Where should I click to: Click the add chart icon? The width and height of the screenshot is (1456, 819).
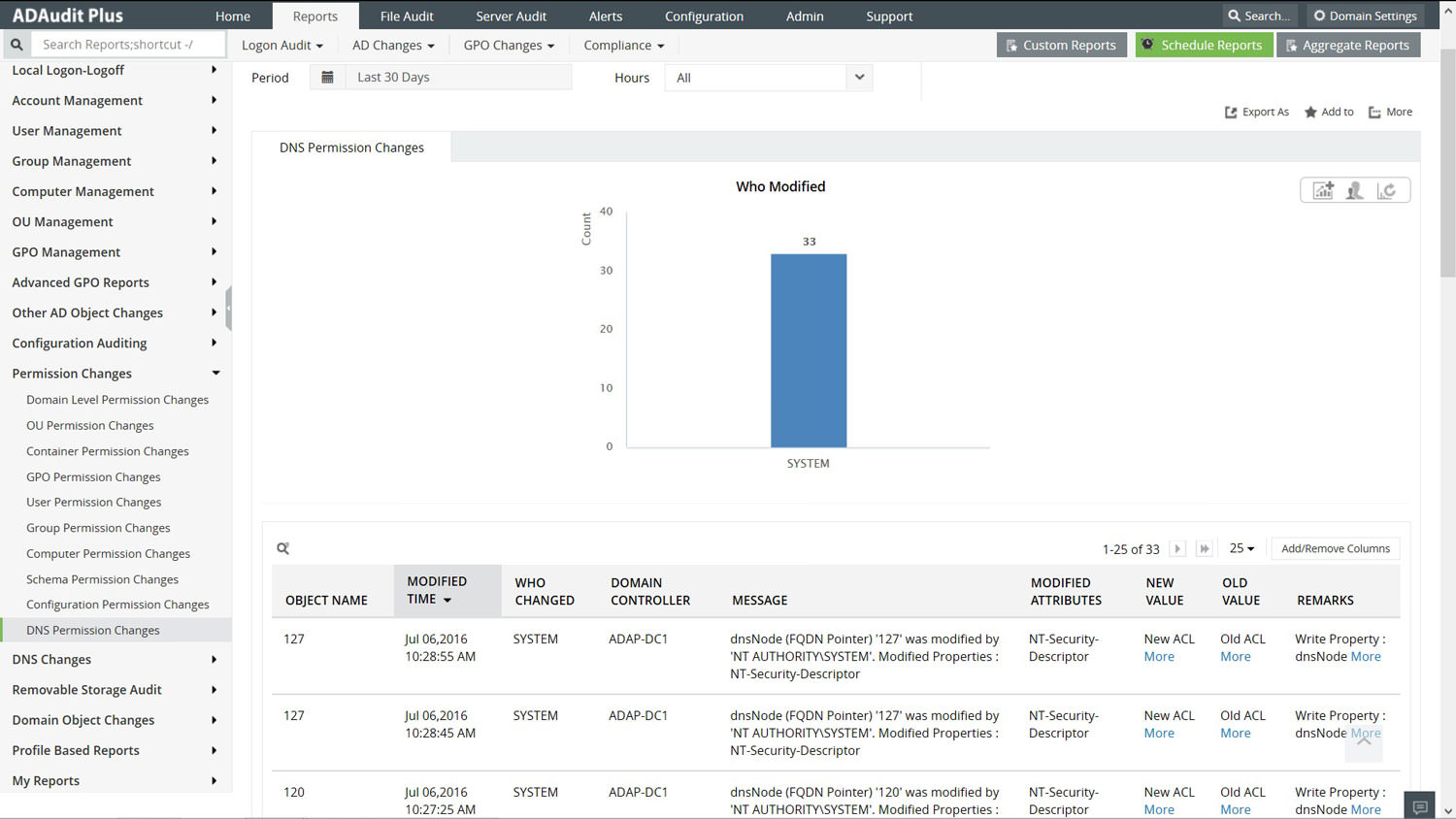click(x=1323, y=190)
